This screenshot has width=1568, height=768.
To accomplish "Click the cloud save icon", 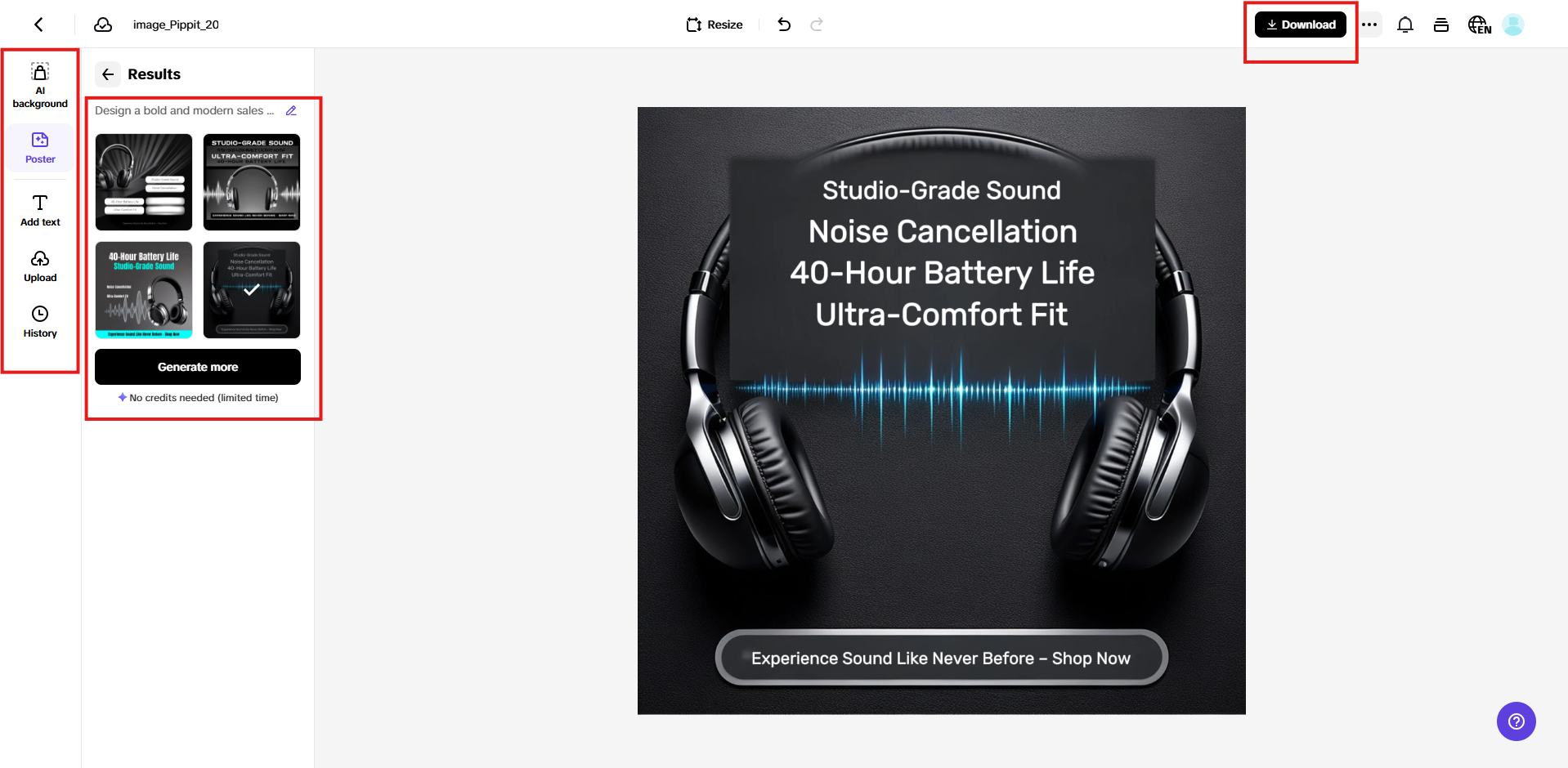I will [x=103, y=25].
